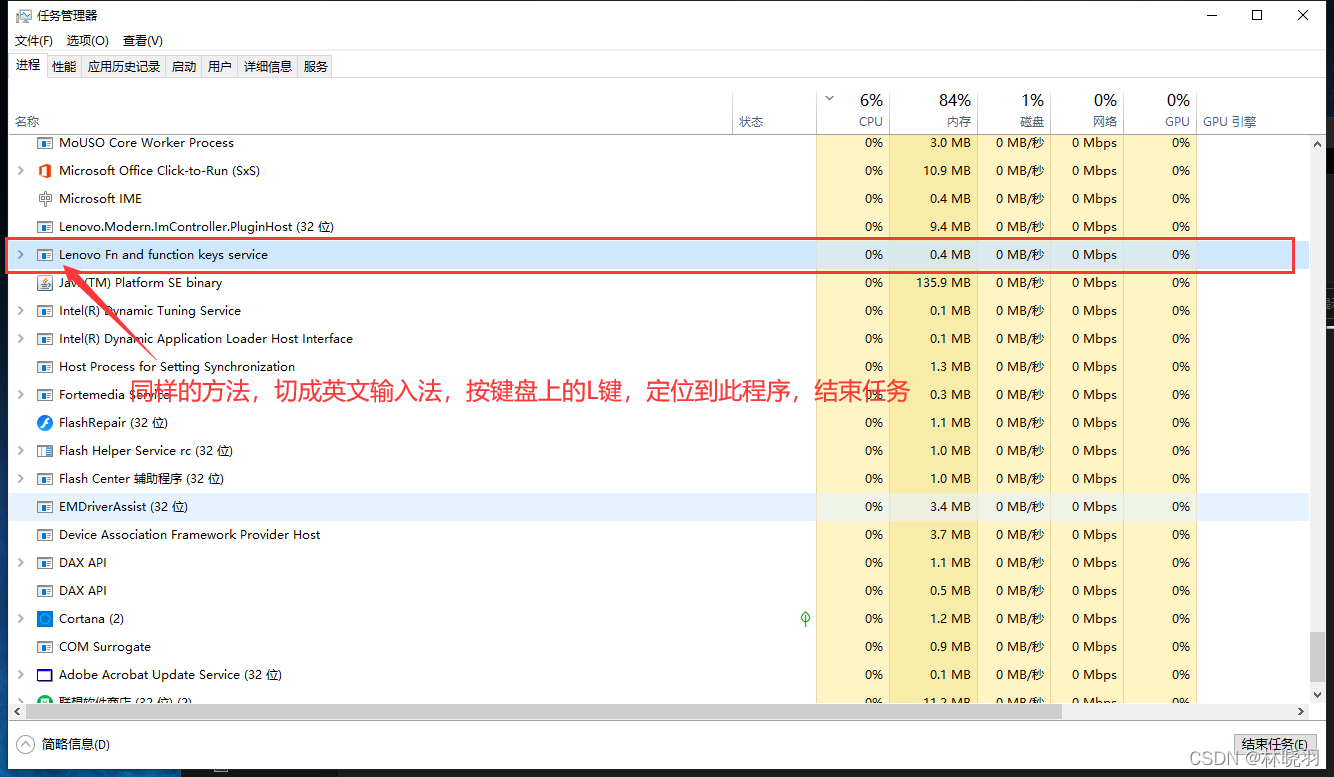Click the COM Surrogate process icon

(x=44, y=647)
